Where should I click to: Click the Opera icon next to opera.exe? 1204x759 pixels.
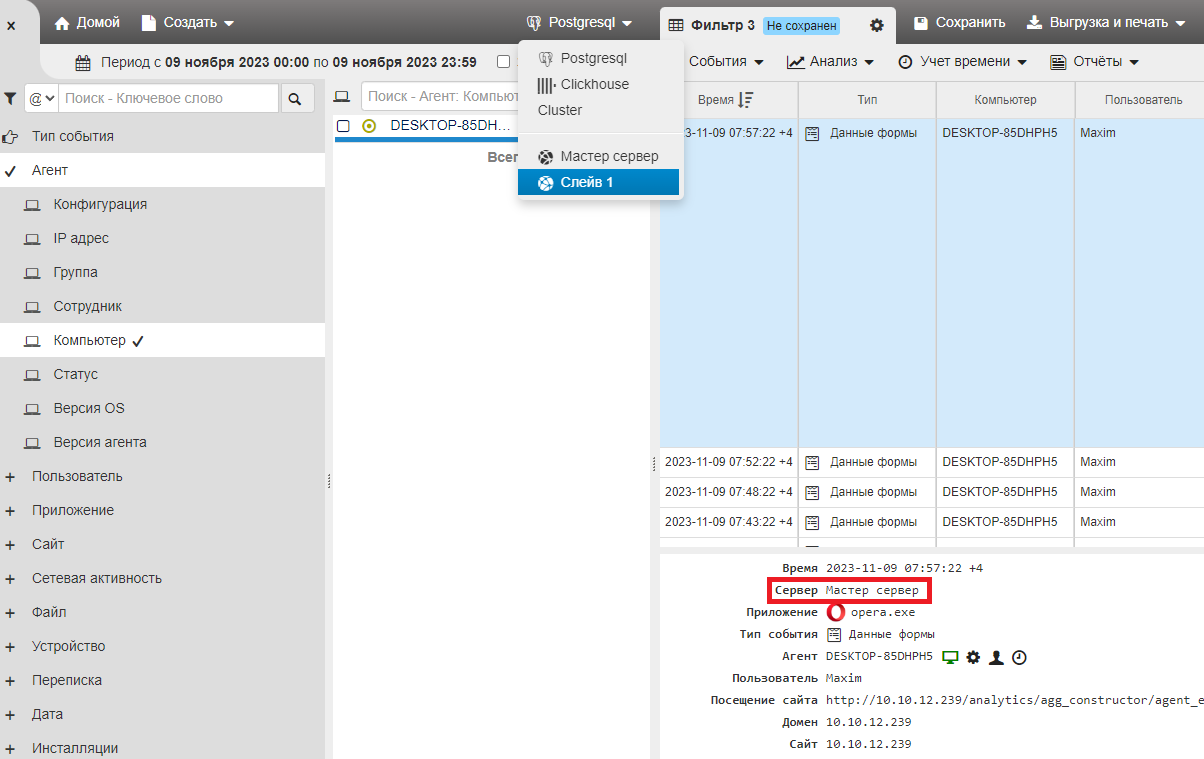[836, 612]
